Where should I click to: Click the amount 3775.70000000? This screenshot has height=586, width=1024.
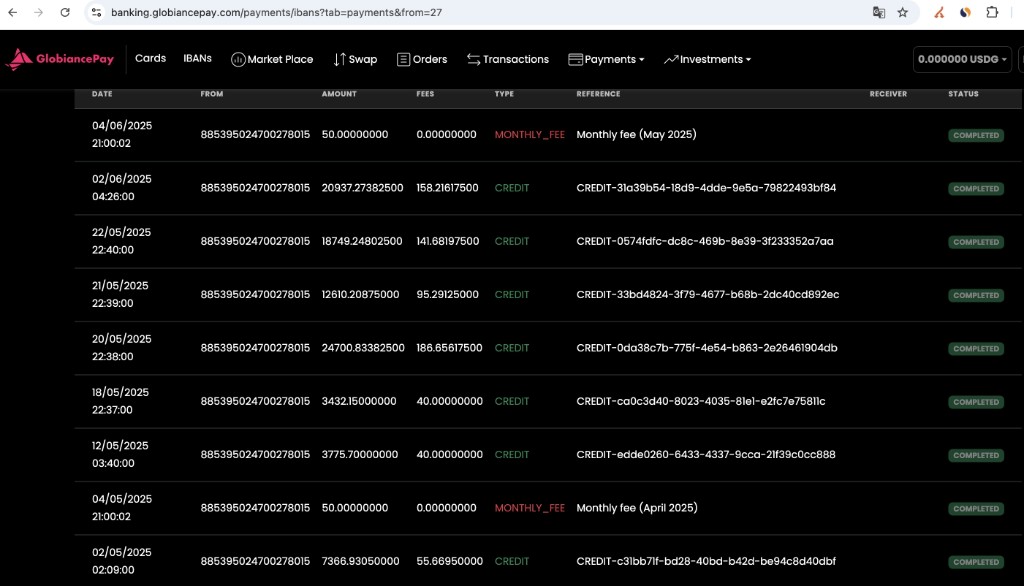pos(360,455)
